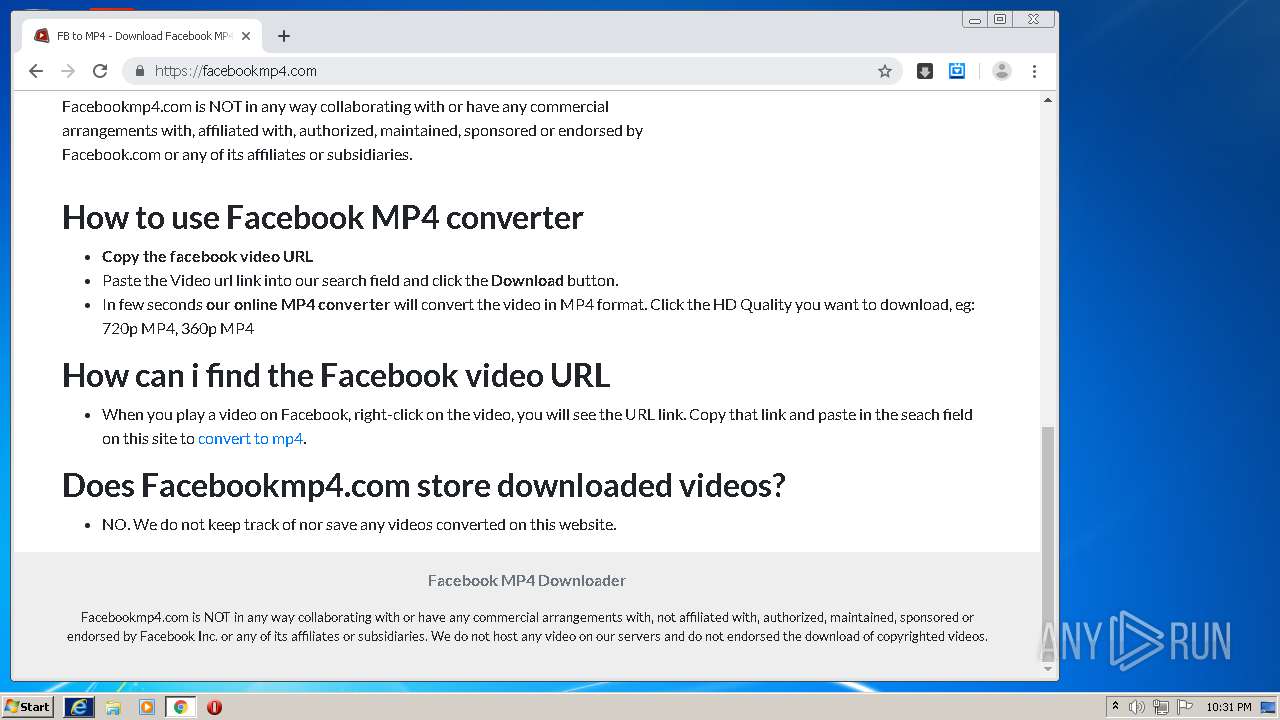Open the blue screenshot extension icon

957,71
